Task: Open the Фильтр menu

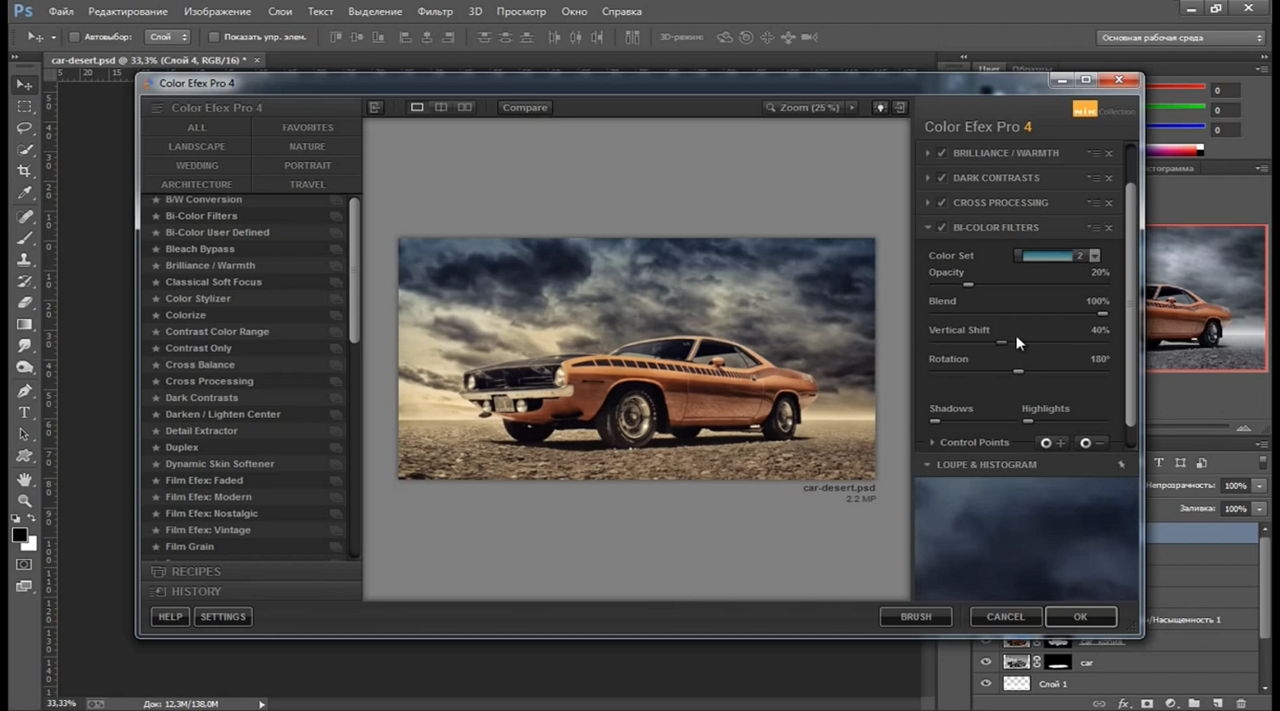Action: [x=435, y=12]
